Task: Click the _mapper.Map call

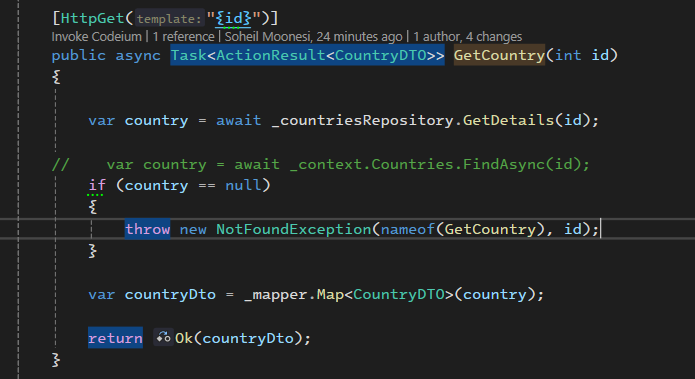Action: tap(294, 294)
